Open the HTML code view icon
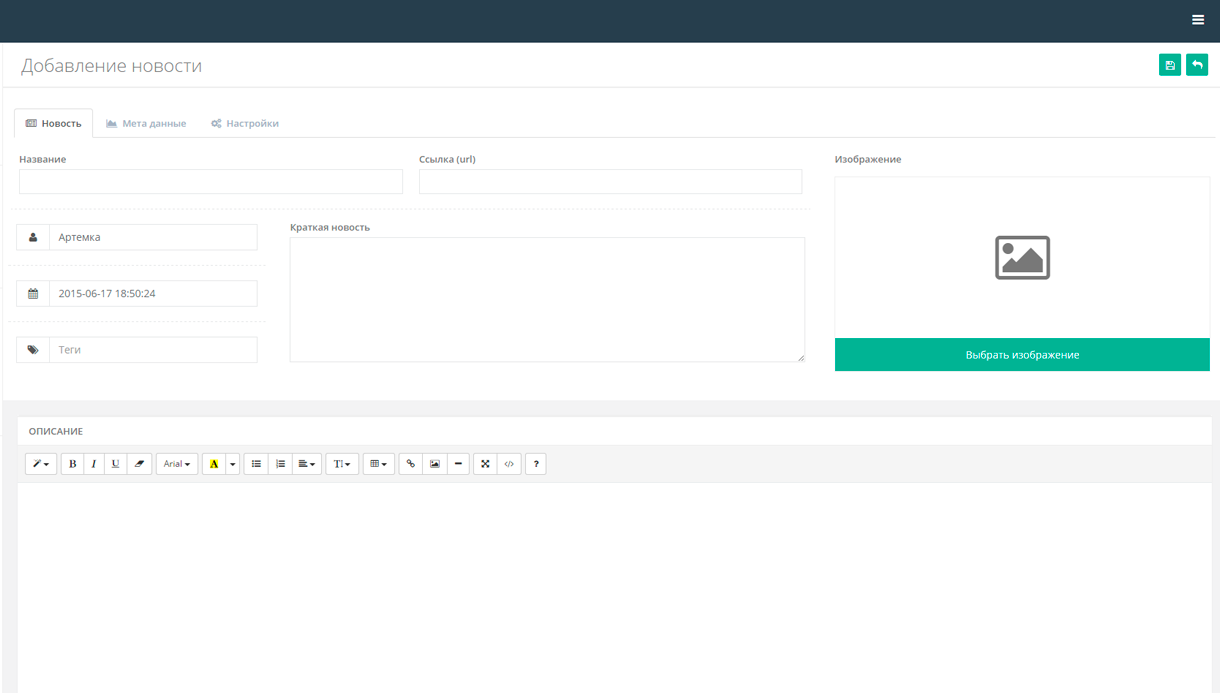The image size is (1220, 694). [509, 463]
